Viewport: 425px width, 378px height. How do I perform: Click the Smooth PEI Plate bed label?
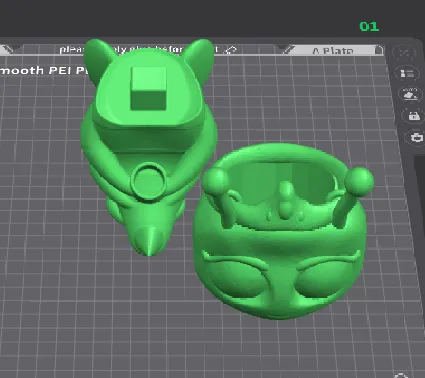[45, 70]
